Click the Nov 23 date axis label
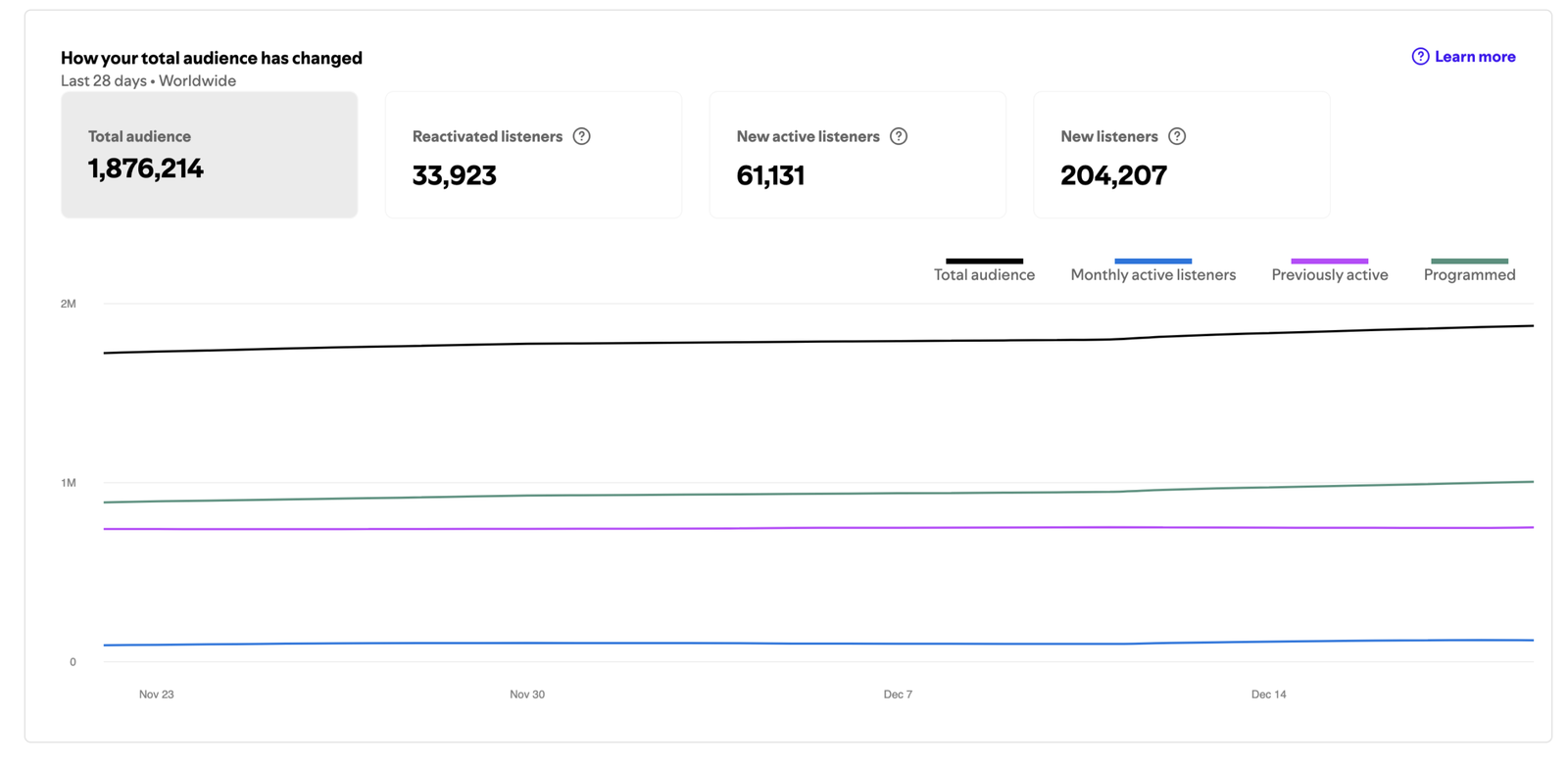Viewport: 1568px width, 766px height. click(x=157, y=694)
